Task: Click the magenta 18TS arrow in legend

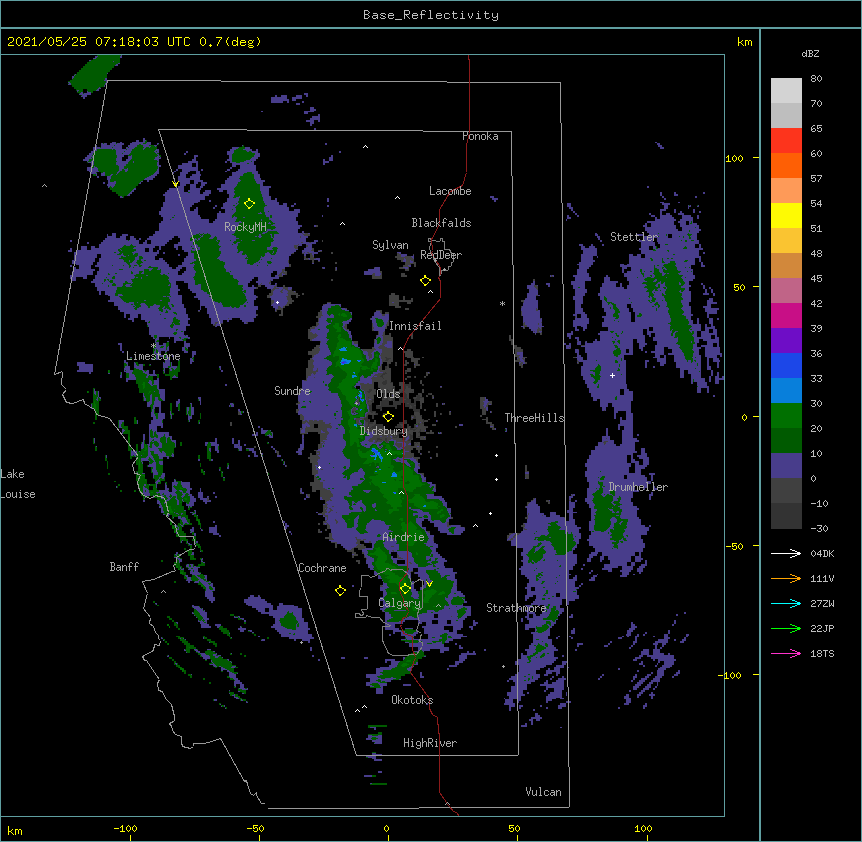Action: click(786, 653)
